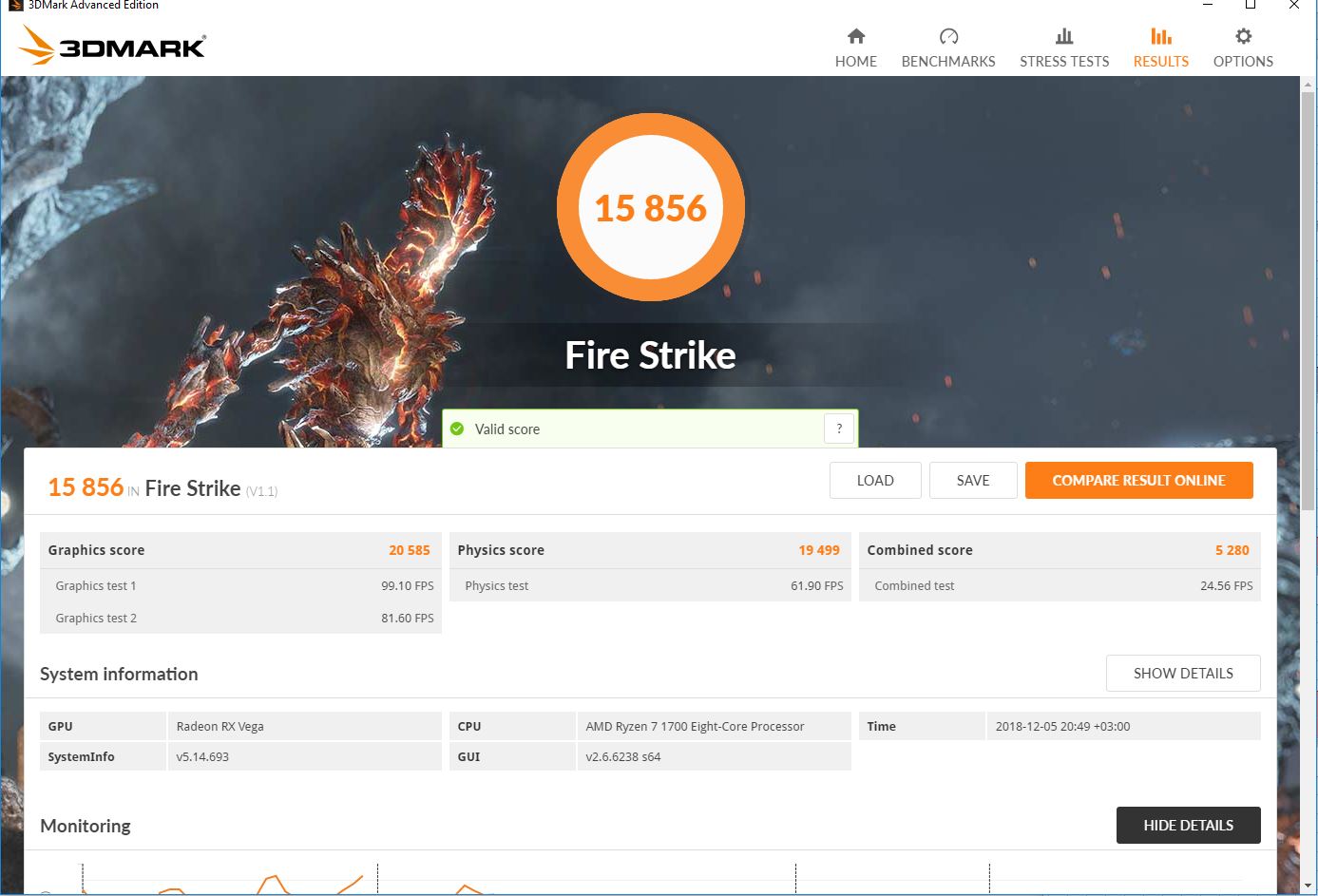Click the (V1.1) version label
This screenshot has height=896, width=1318.
pos(261,491)
